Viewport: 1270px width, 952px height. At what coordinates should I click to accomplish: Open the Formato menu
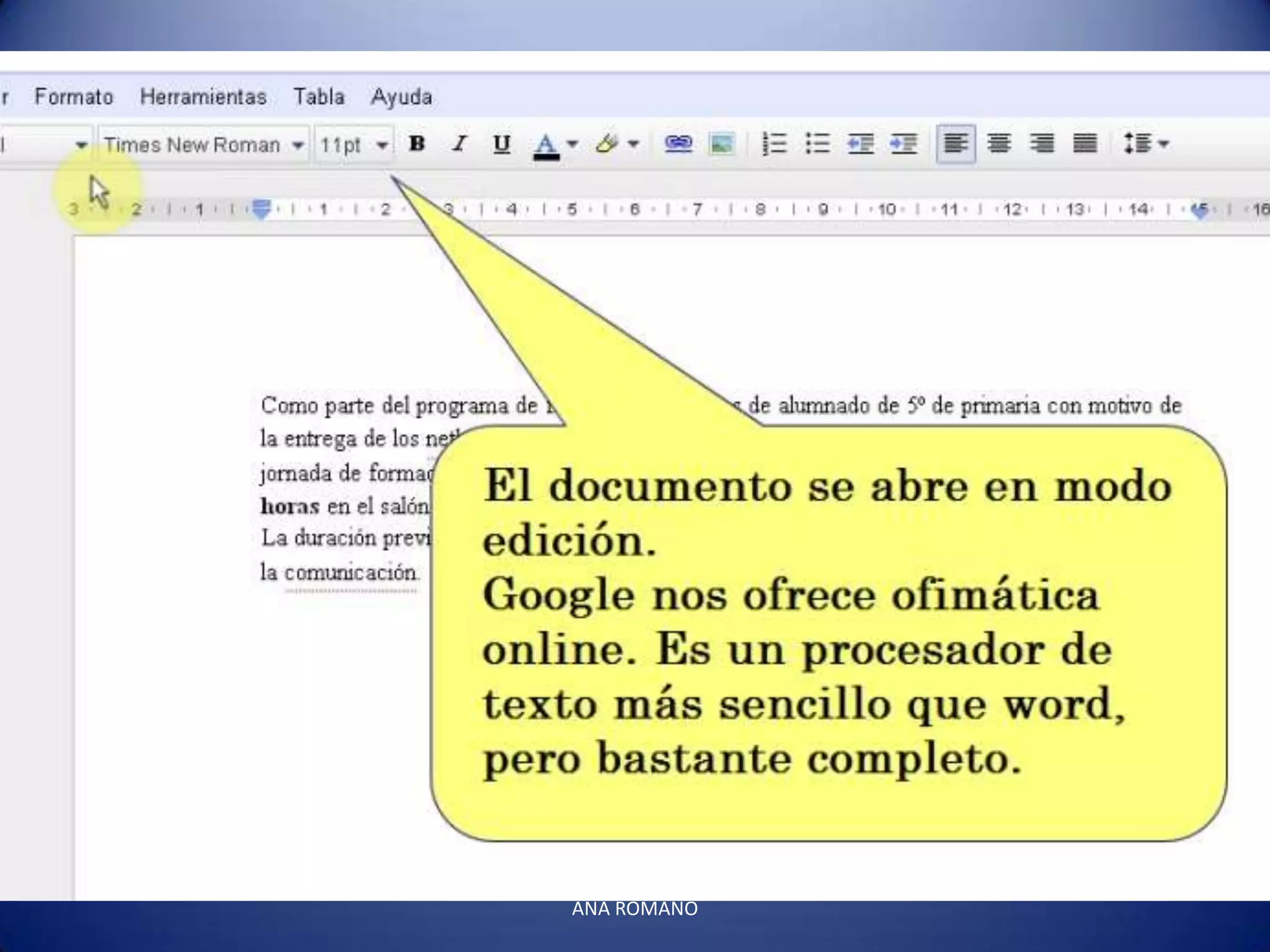pyautogui.click(x=74, y=97)
